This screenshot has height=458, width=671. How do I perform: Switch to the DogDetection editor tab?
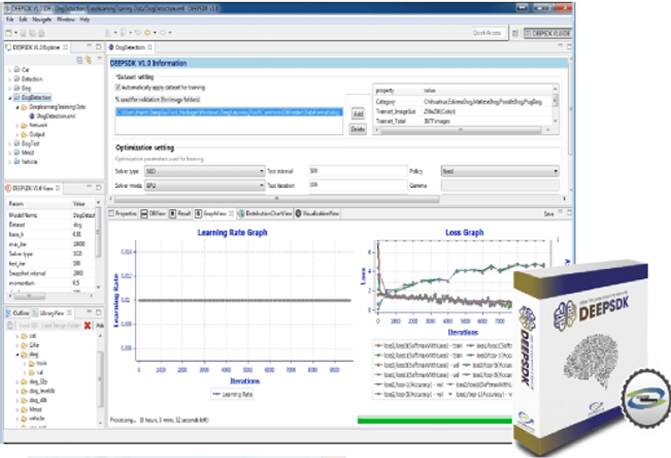130,47
